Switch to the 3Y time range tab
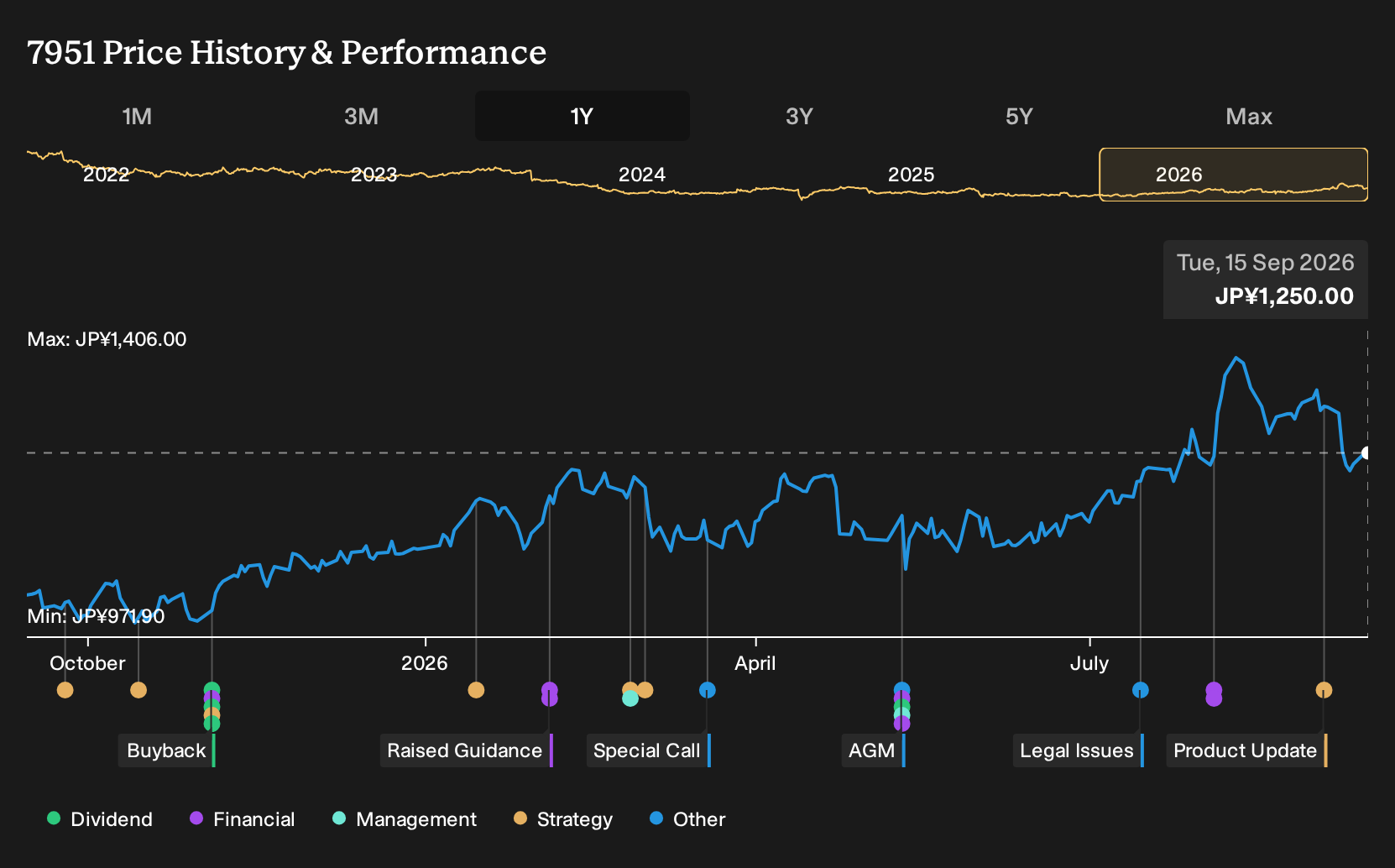This screenshot has height=868, width=1395. pos(799,116)
